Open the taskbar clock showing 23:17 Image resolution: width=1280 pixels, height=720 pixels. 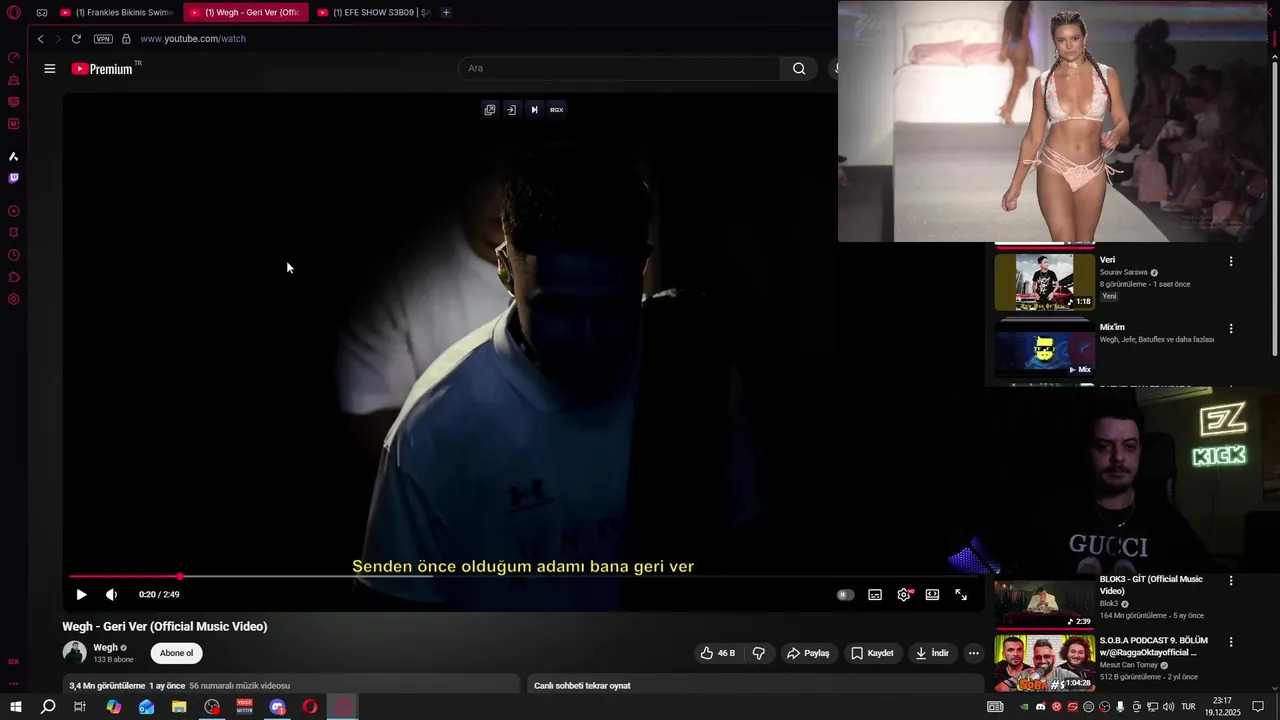coord(1222,707)
